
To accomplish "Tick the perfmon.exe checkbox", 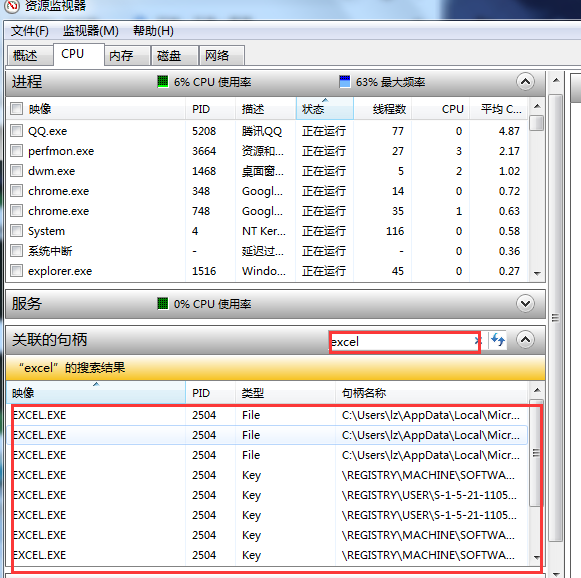I will [16, 150].
